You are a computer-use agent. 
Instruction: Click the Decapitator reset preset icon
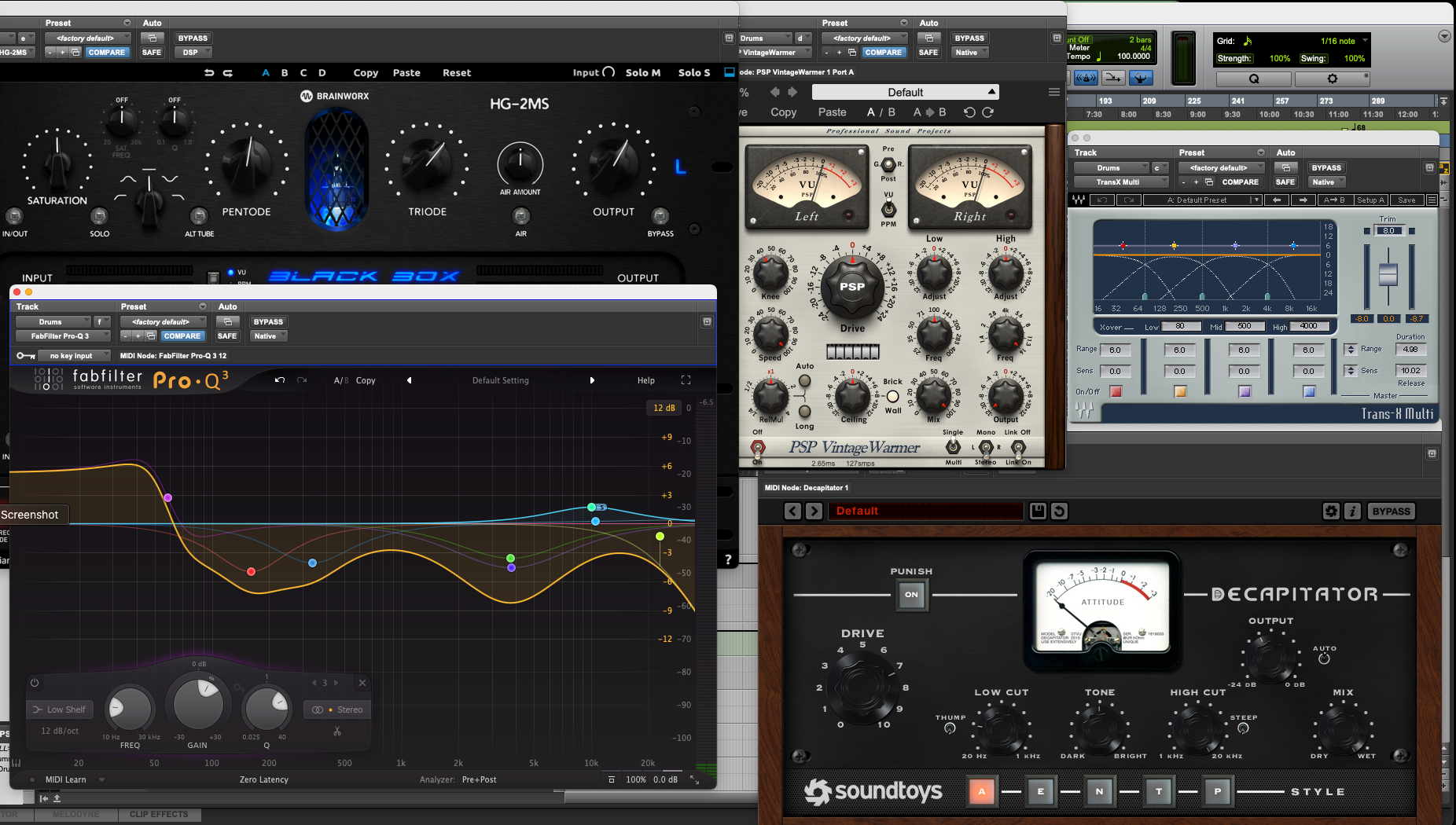pyautogui.click(x=1060, y=511)
